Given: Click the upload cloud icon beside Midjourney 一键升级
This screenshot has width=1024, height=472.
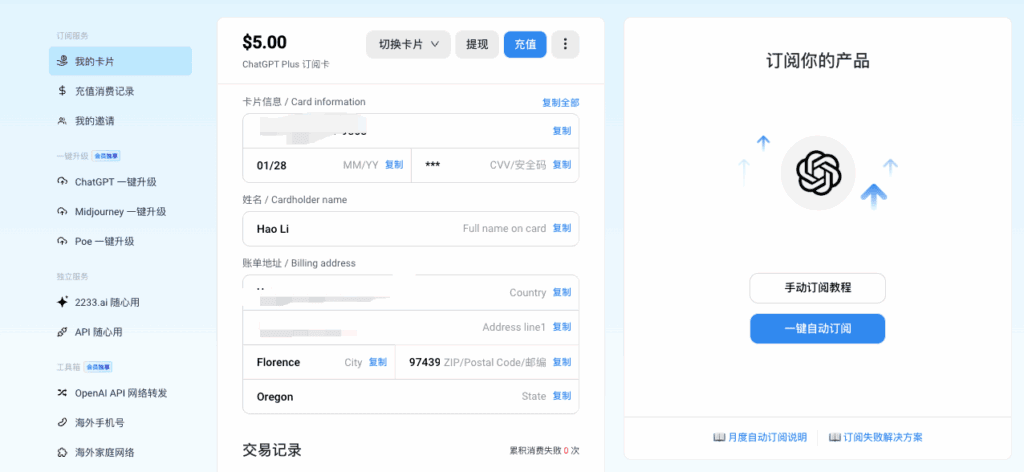Looking at the screenshot, I should click(62, 212).
